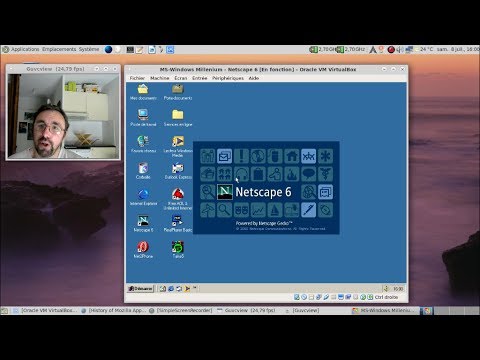
Task: Click Show Desktop quick launch icon
Action: (x=163, y=288)
